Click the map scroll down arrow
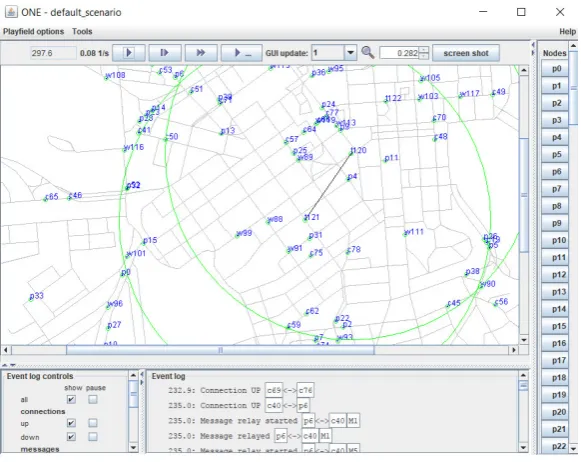Viewport: 581px width, 462px height. click(524, 340)
